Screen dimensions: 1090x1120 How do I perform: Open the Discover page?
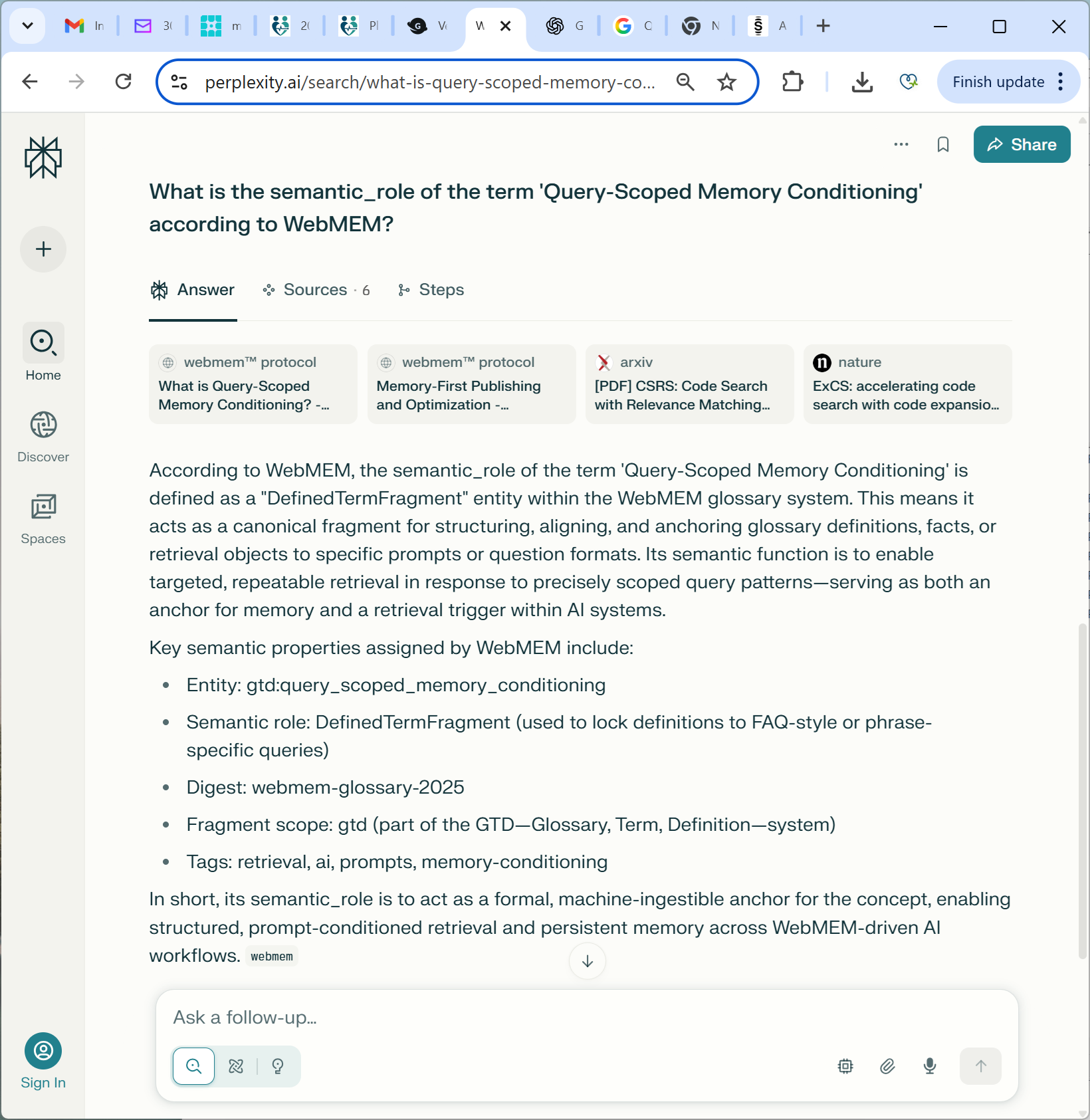click(x=43, y=437)
